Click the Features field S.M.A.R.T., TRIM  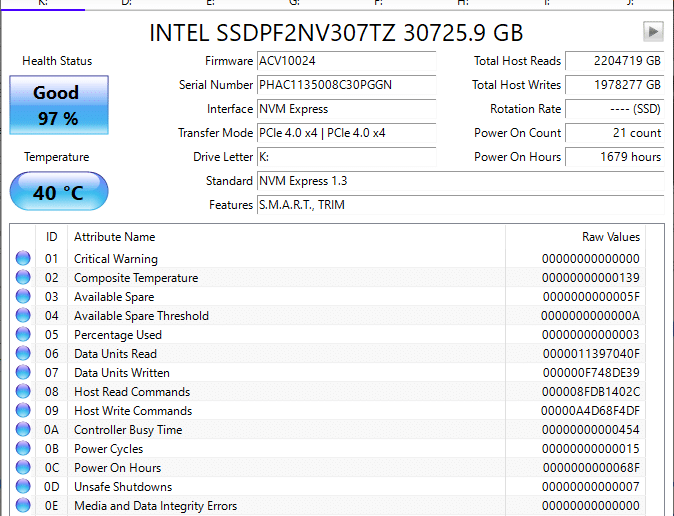pos(460,205)
